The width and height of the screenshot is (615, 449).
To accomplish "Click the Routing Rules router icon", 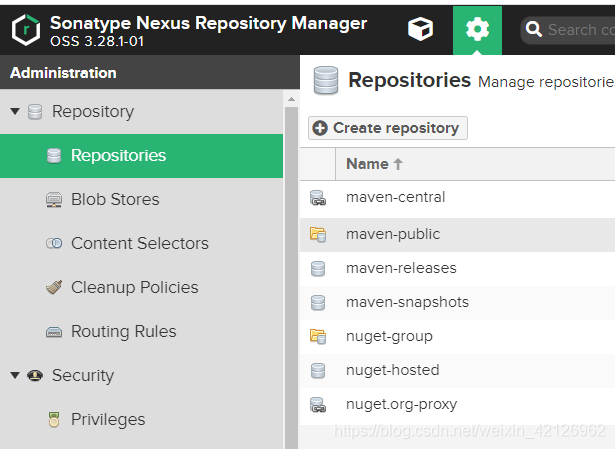I will click(54, 333).
